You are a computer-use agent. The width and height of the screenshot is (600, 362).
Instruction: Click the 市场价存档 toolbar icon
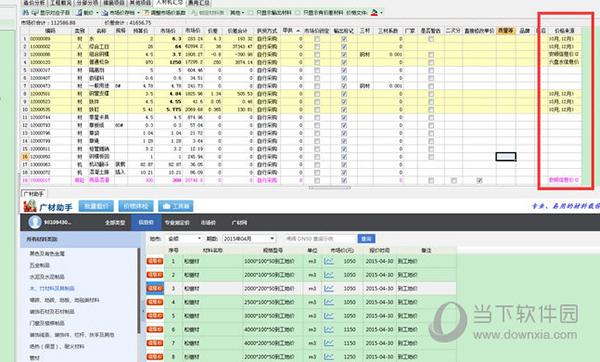(105, 13)
